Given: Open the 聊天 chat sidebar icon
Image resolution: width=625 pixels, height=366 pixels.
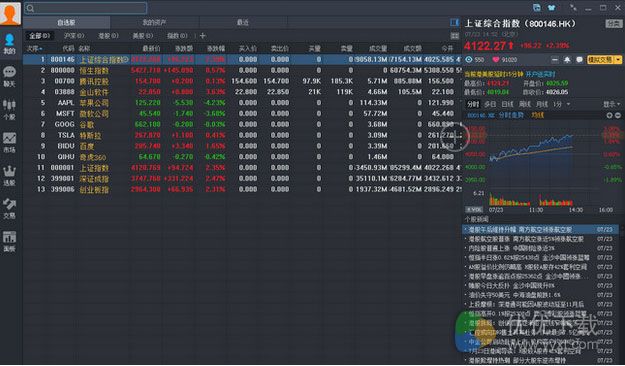Looking at the screenshot, I should click(9, 76).
